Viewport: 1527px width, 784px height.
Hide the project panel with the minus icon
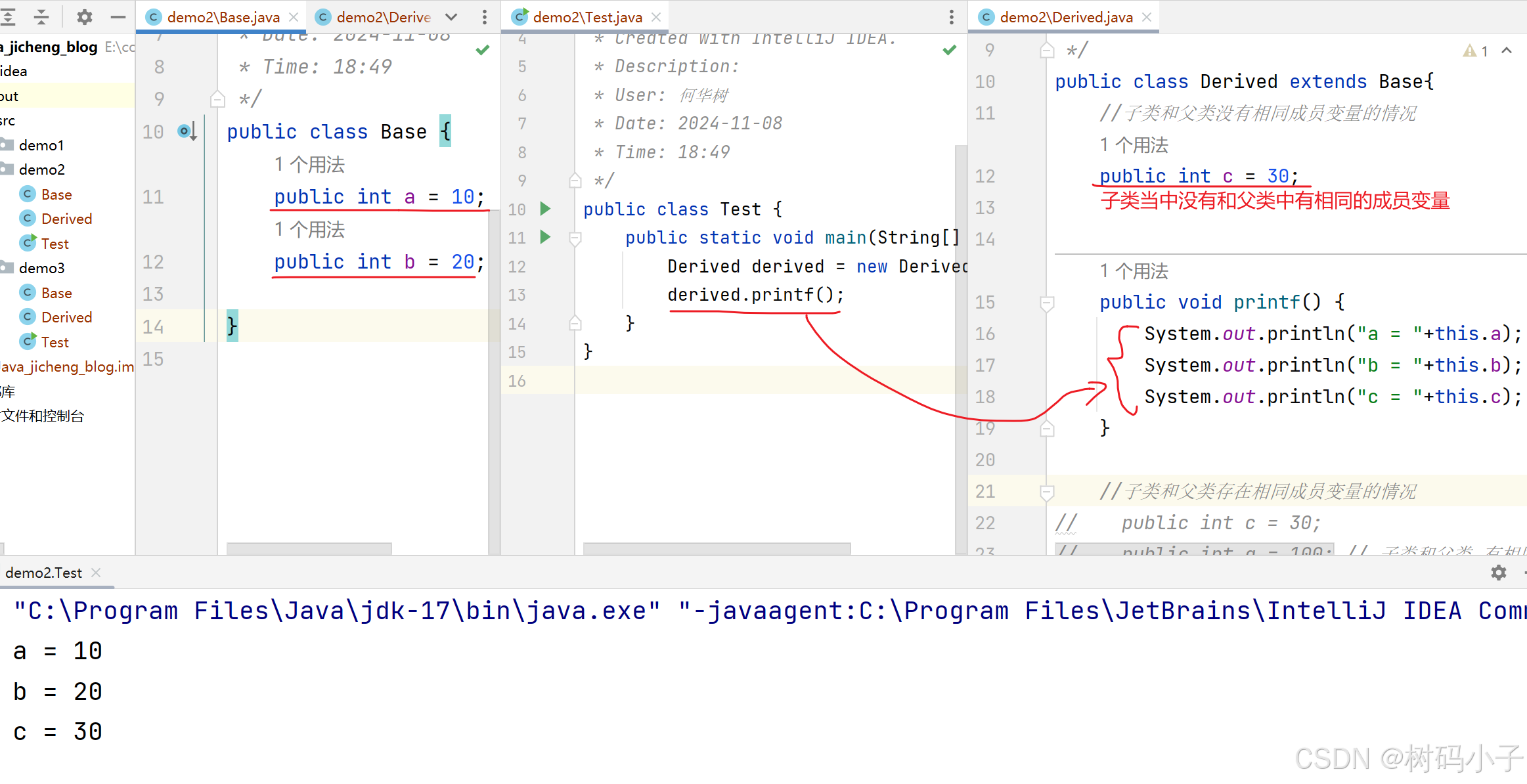118,17
